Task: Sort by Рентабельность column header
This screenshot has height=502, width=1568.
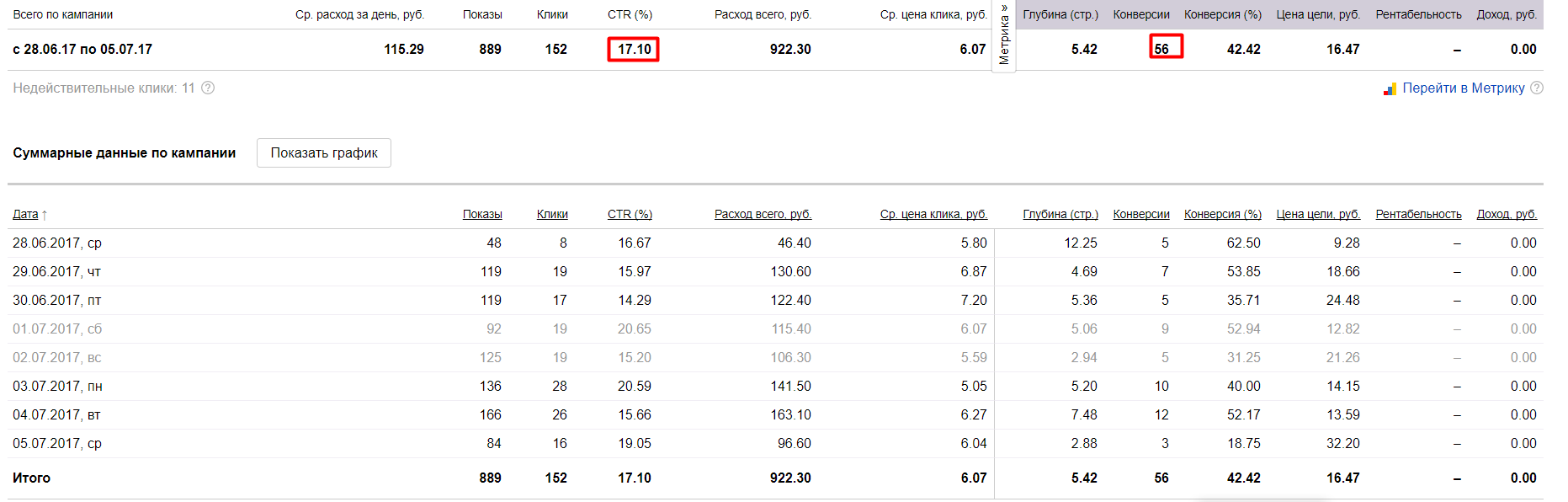Action: coord(1418,214)
